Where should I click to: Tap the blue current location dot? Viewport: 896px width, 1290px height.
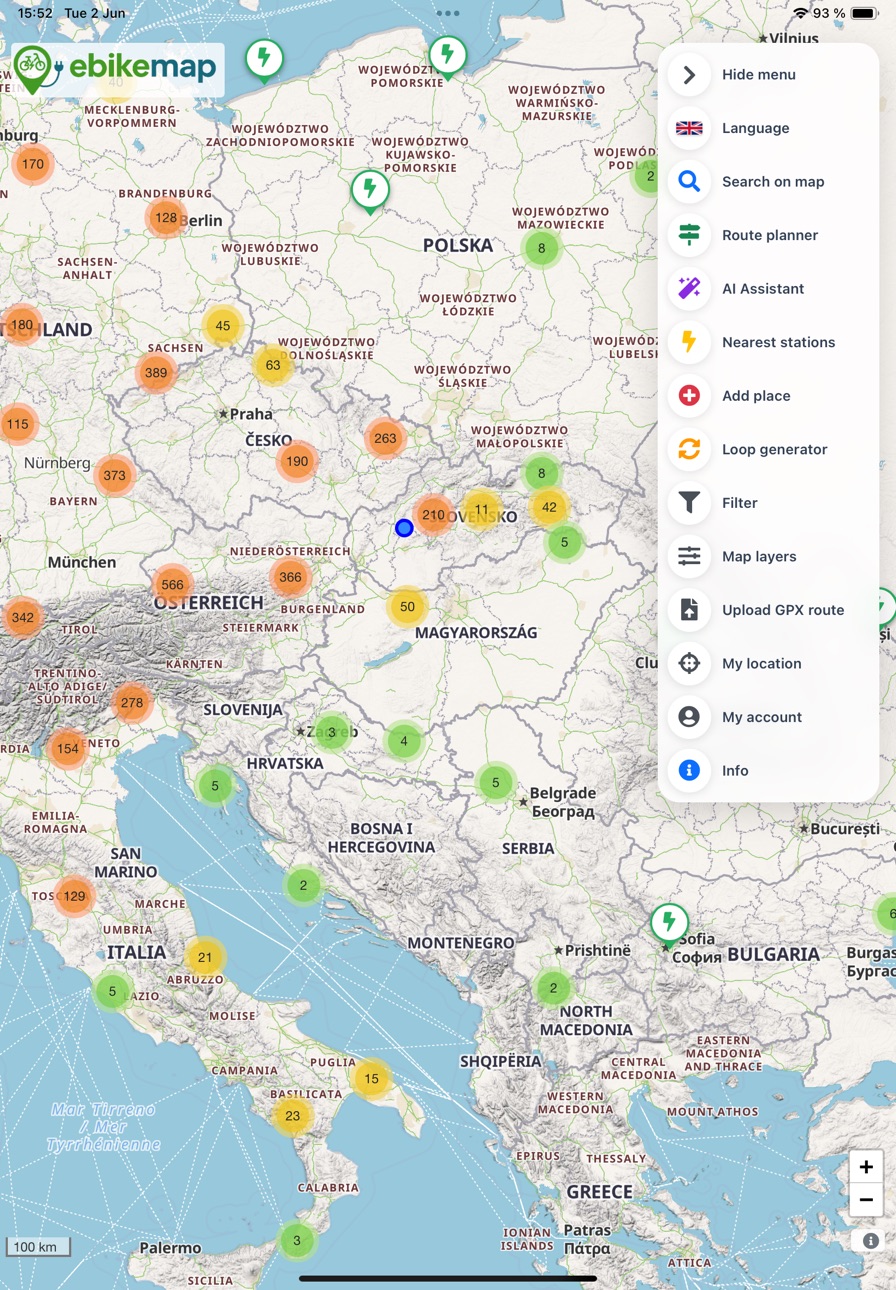[404, 528]
